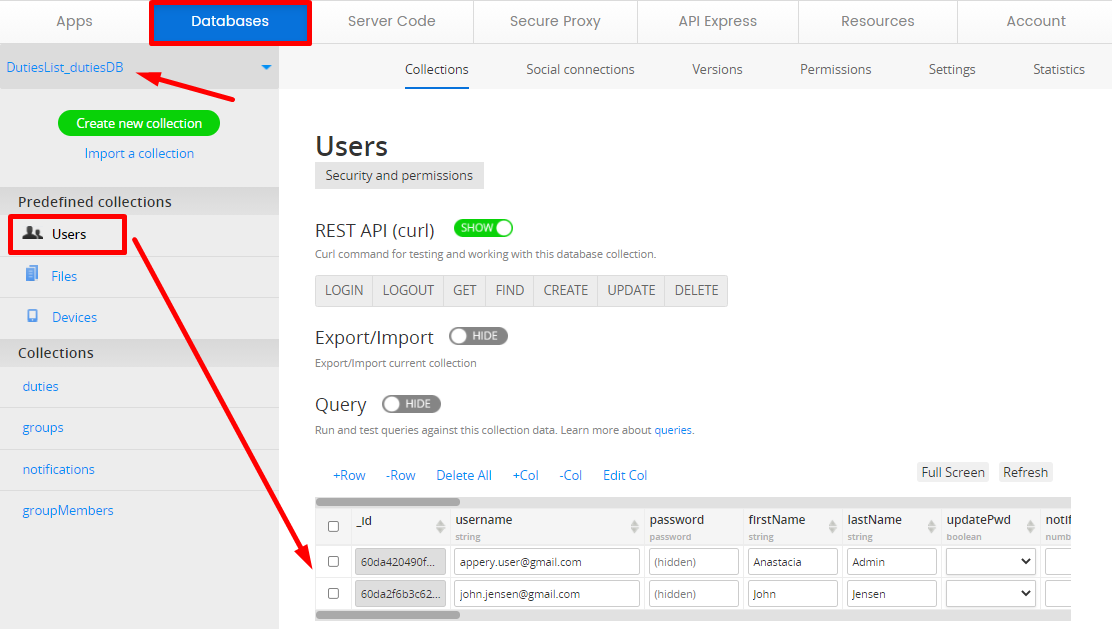Screen dimensions: 1112x629
Task: Click the Full Screen button
Action: 953,472
